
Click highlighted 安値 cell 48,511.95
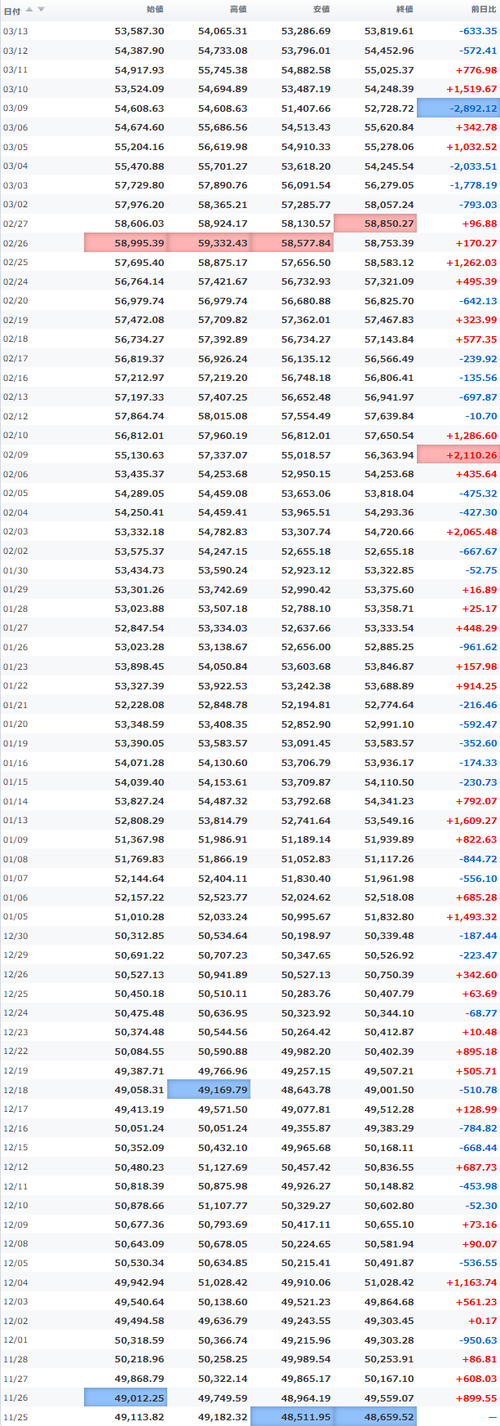[x=292, y=1418]
